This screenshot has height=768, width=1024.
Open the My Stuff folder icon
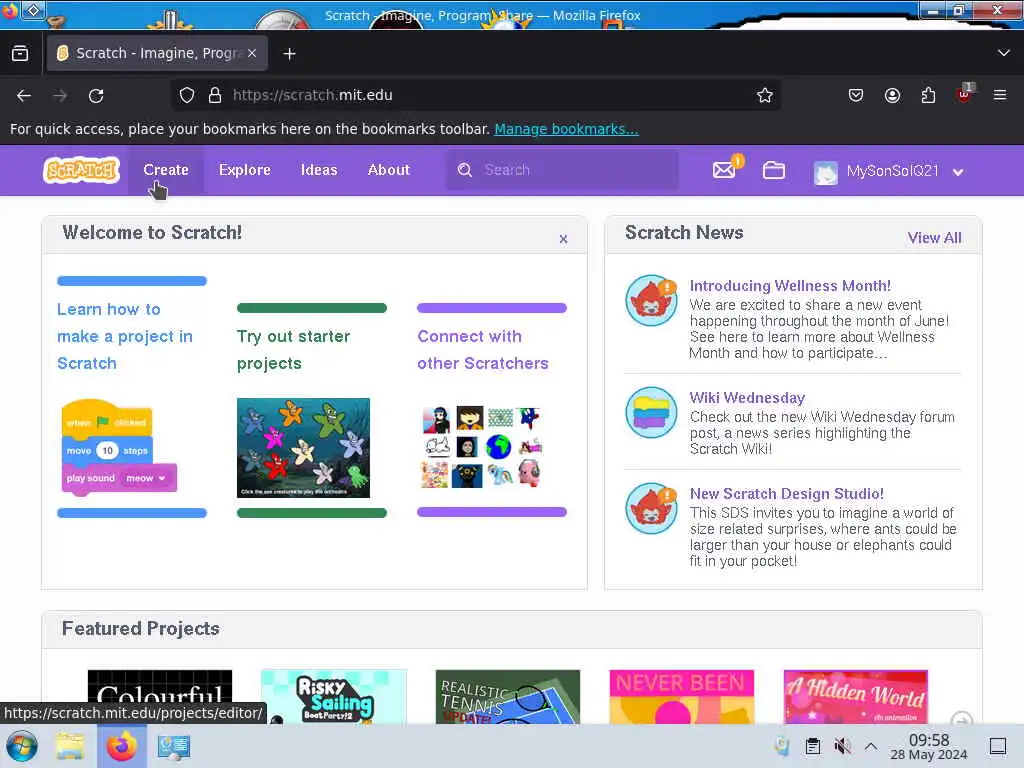[x=774, y=170]
